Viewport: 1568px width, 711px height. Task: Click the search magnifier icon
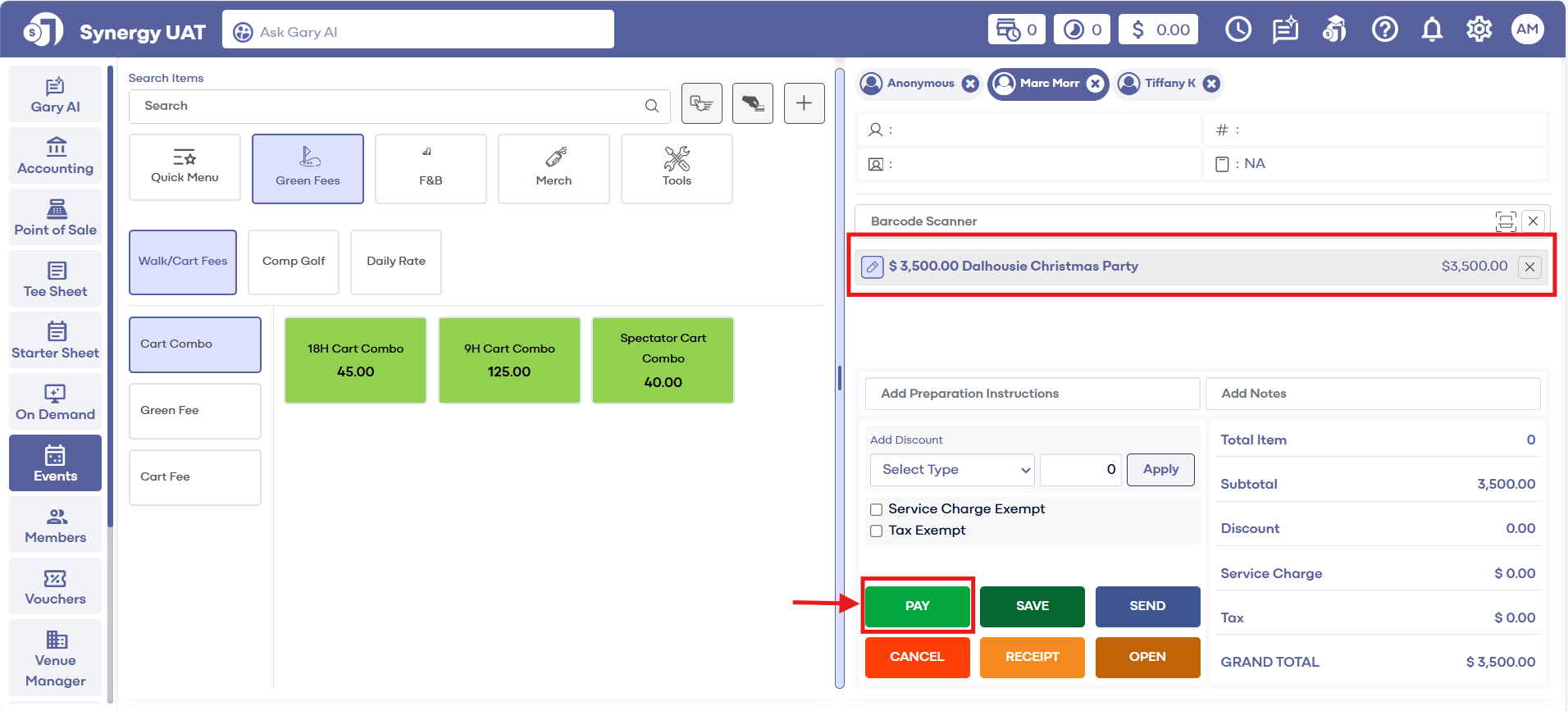pos(652,106)
